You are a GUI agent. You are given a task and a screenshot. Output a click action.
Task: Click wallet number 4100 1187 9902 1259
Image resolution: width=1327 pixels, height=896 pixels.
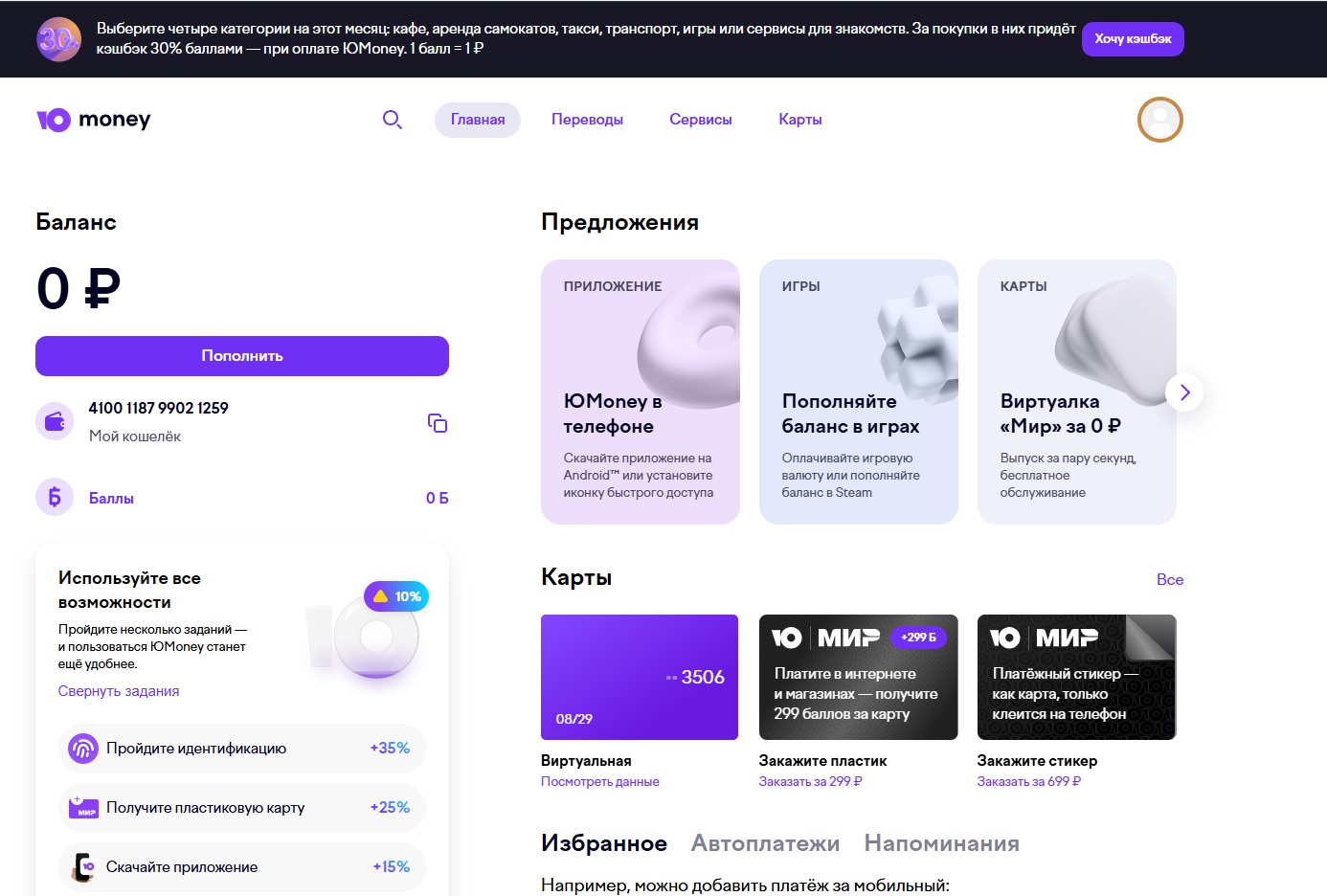159,408
